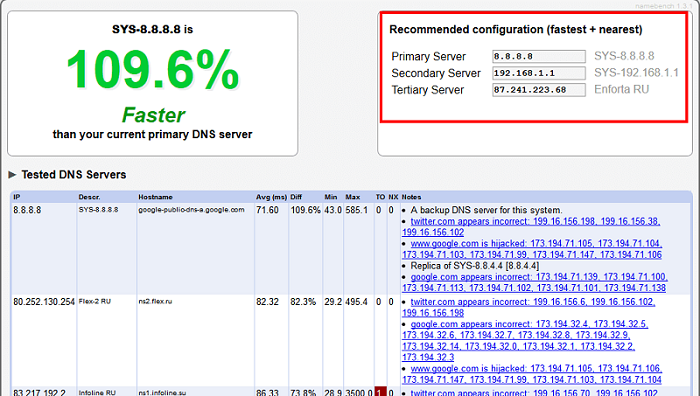Select the 8.8.8.8 IP cell in table
Image resolution: width=700 pixels, height=396 pixels.
click(27, 210)
